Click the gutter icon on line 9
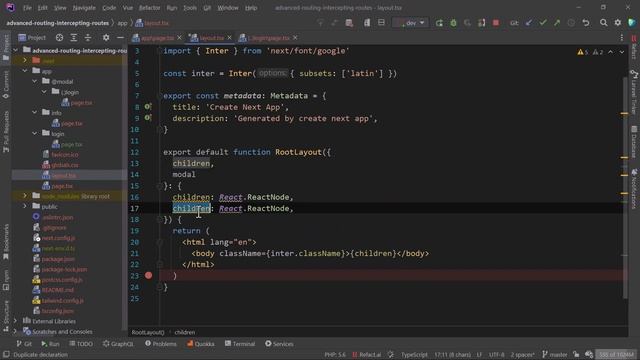Image resolution: width=640 pixels, height=360 pixels. pyautogui.click(x=148, y=118)
